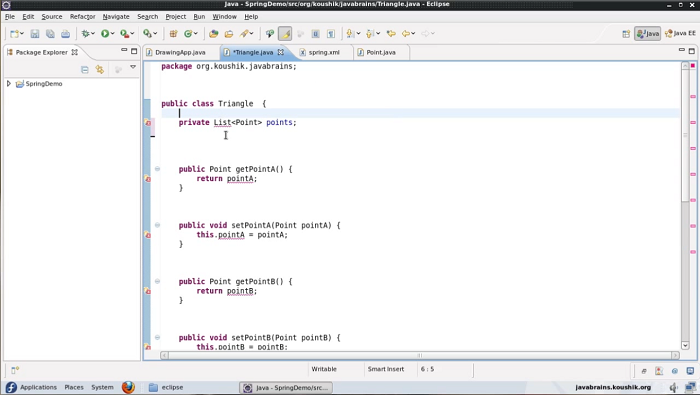Click the New Java Class icon
The image size is (700, 395).
[x=188, y=33]
